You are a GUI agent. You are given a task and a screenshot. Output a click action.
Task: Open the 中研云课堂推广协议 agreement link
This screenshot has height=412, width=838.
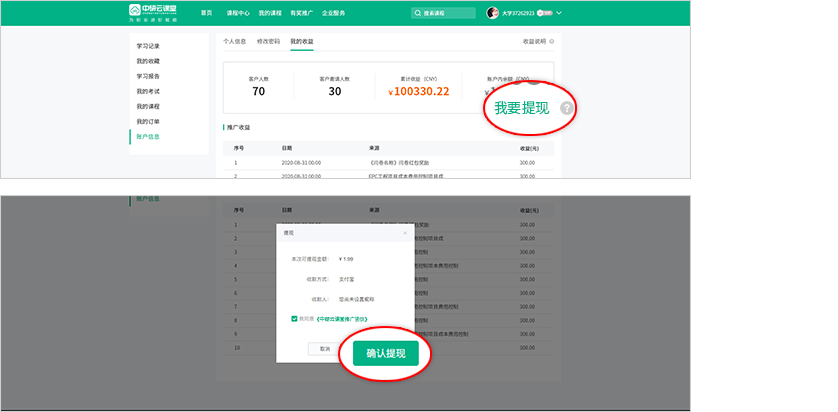tap(341, 319)
